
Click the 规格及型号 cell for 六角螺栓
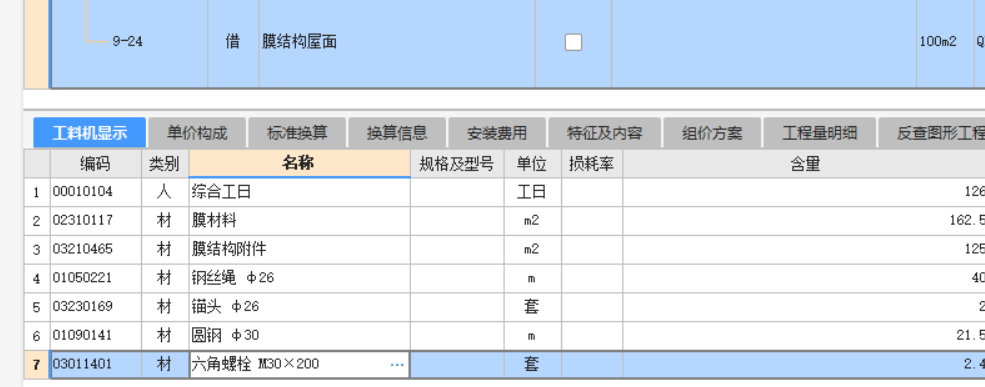coord(457,364)
